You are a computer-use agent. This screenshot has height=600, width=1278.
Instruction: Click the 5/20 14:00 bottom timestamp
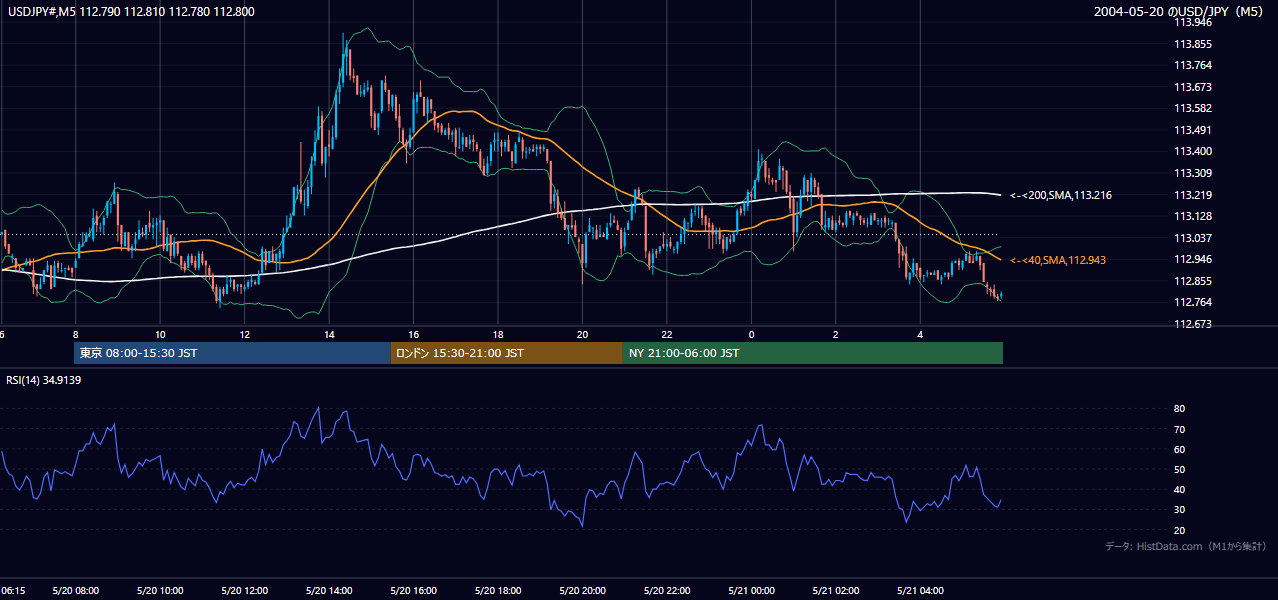pyautogui.click(x=329, y=591)
